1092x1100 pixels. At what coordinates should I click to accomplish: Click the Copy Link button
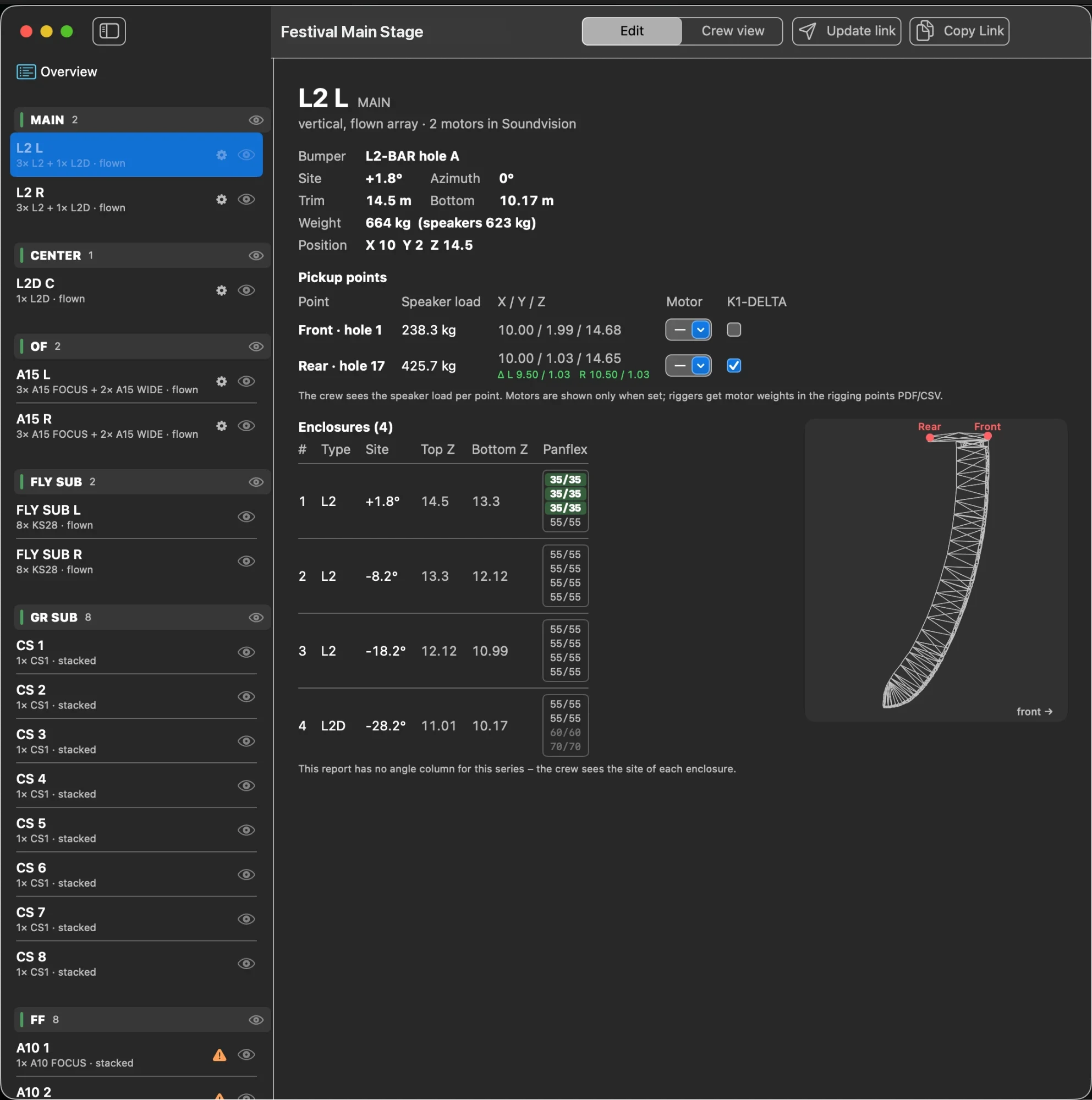pyautogui.click(x=959, y=31)
